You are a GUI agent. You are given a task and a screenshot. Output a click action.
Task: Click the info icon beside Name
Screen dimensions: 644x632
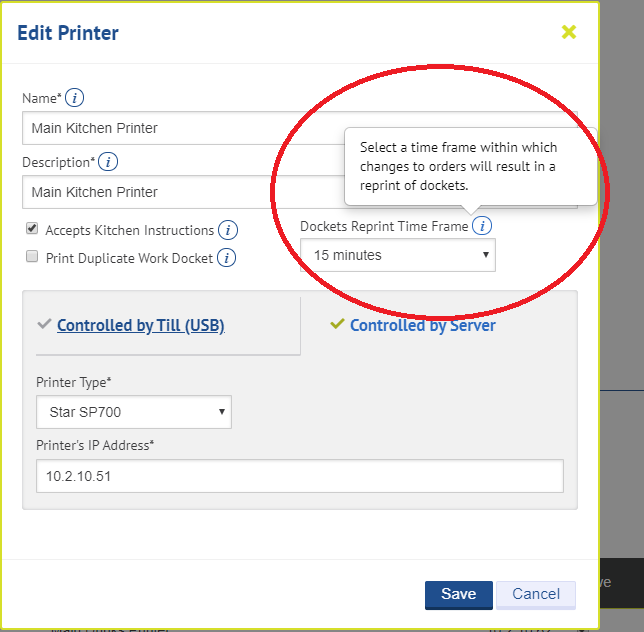click(x=74, y=98)
